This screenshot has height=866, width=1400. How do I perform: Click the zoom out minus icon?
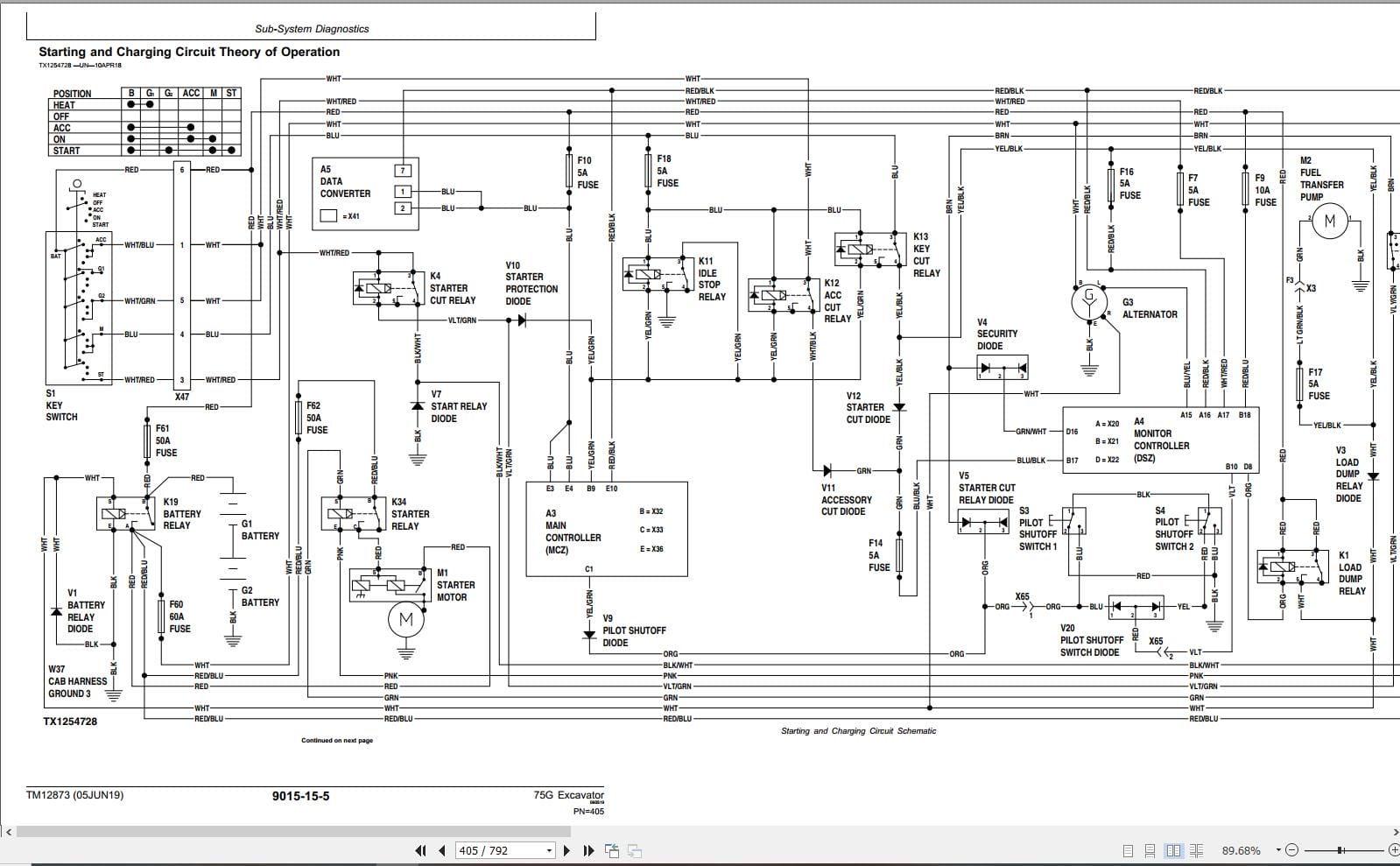(x=1293, y=850)
